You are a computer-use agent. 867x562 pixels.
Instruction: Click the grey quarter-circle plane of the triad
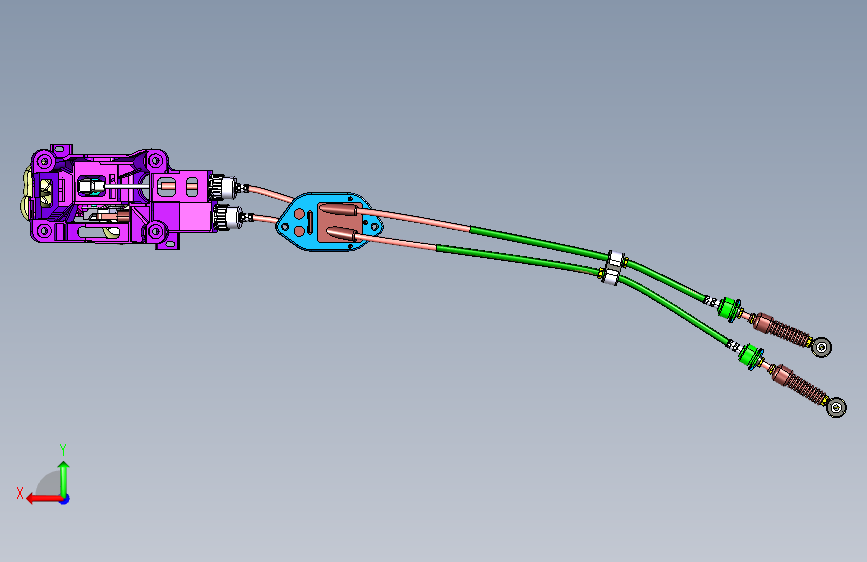pos(48,483)
